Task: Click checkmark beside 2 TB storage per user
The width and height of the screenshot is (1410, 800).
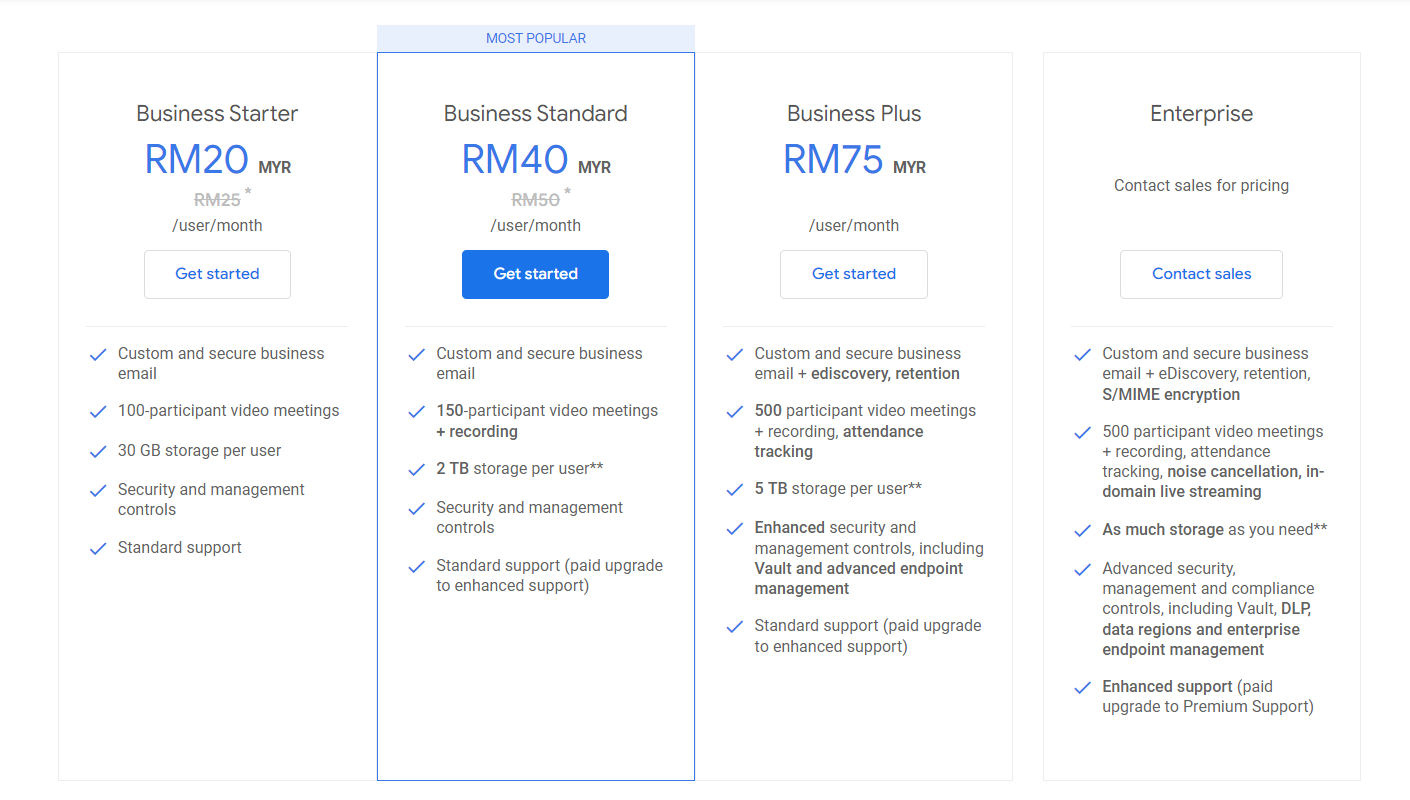Action: [417, 469]
